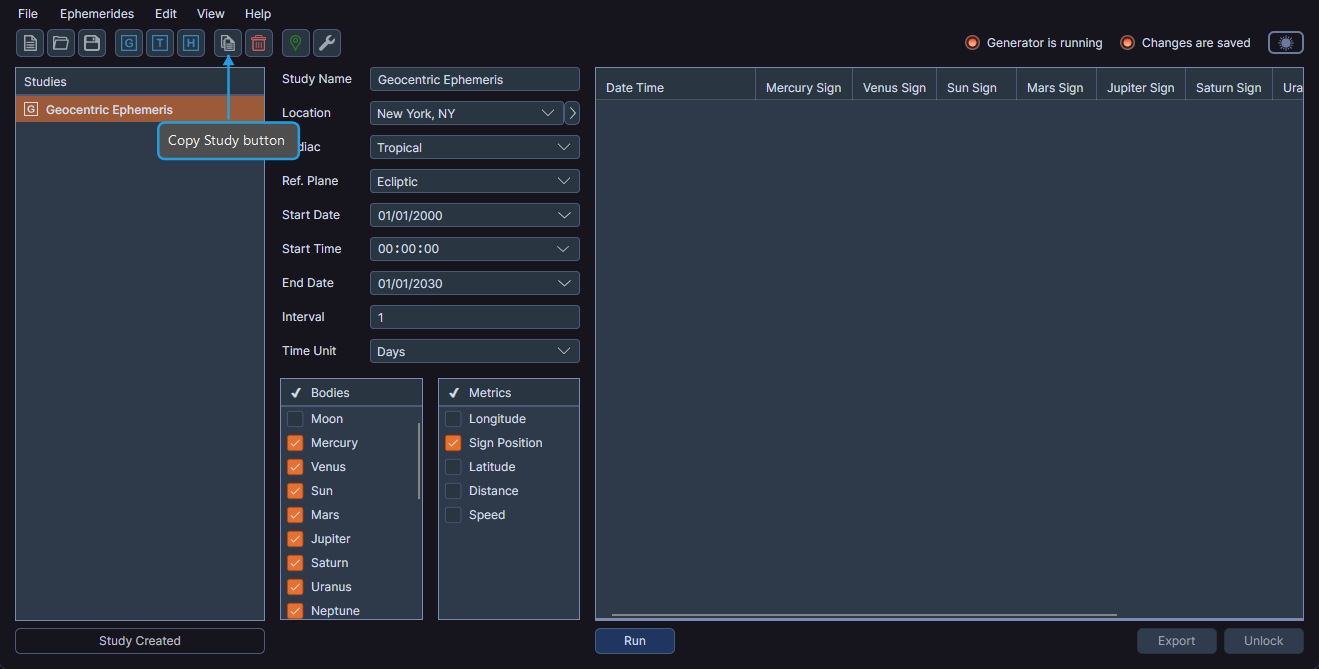Expand the Time Unit dropdown

[474, 351]
